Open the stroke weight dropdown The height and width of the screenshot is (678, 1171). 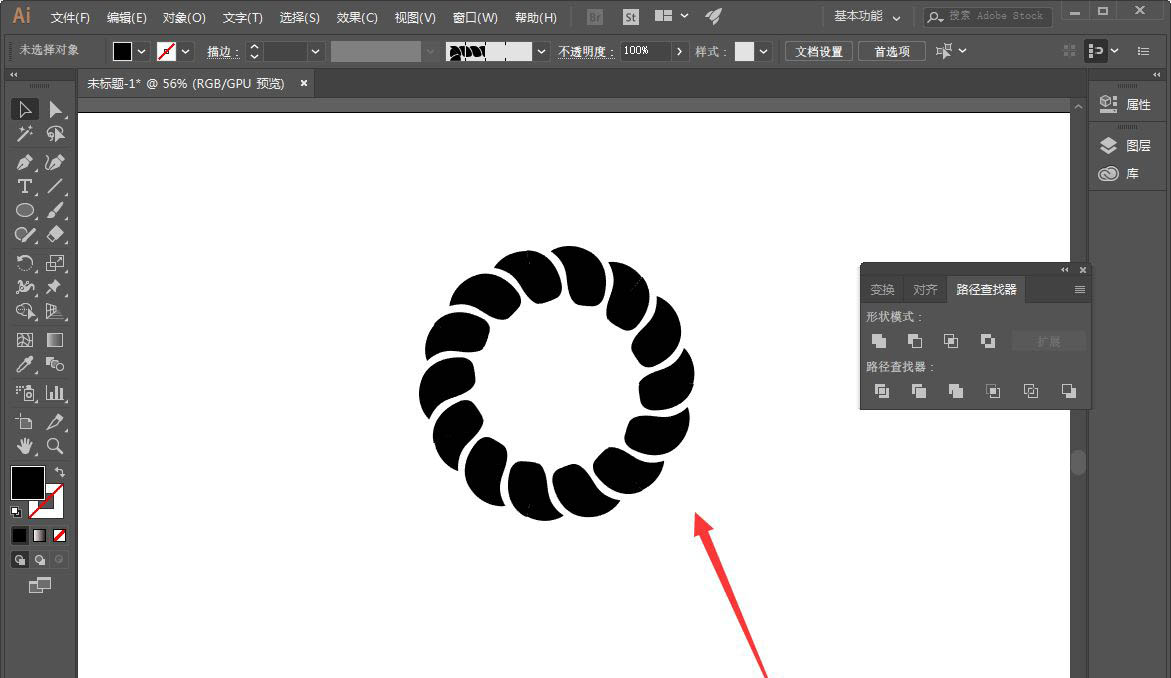click(x=315, y=51)
